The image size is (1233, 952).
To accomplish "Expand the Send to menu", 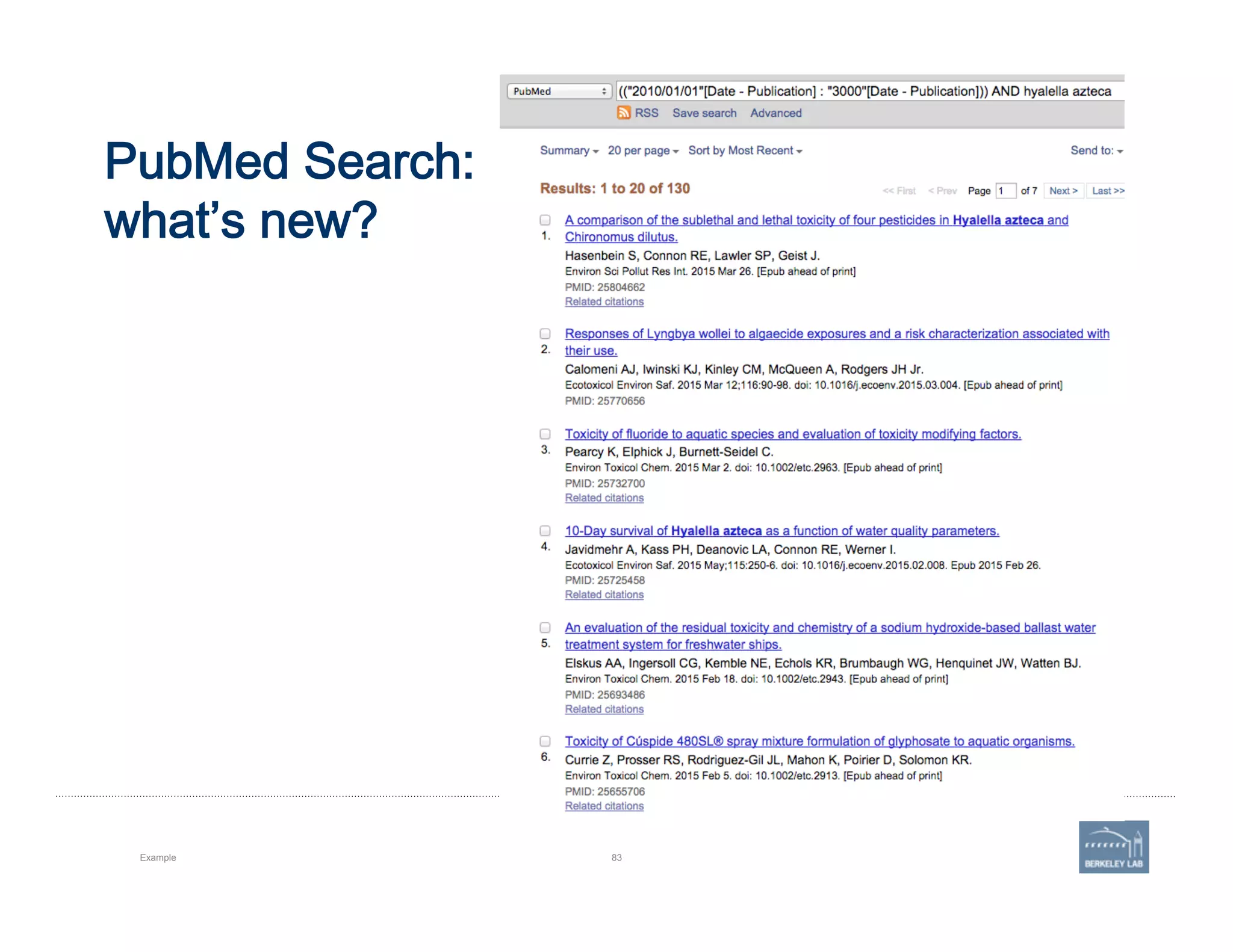I will tap(1097, 150).
